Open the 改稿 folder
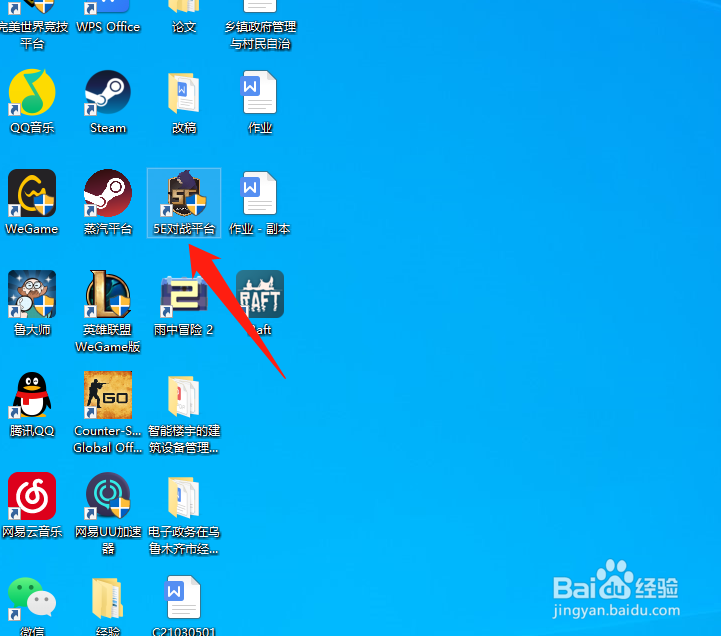Image resolution: width=721 pixels, height=636 pixels. click(x=183, y=93)
